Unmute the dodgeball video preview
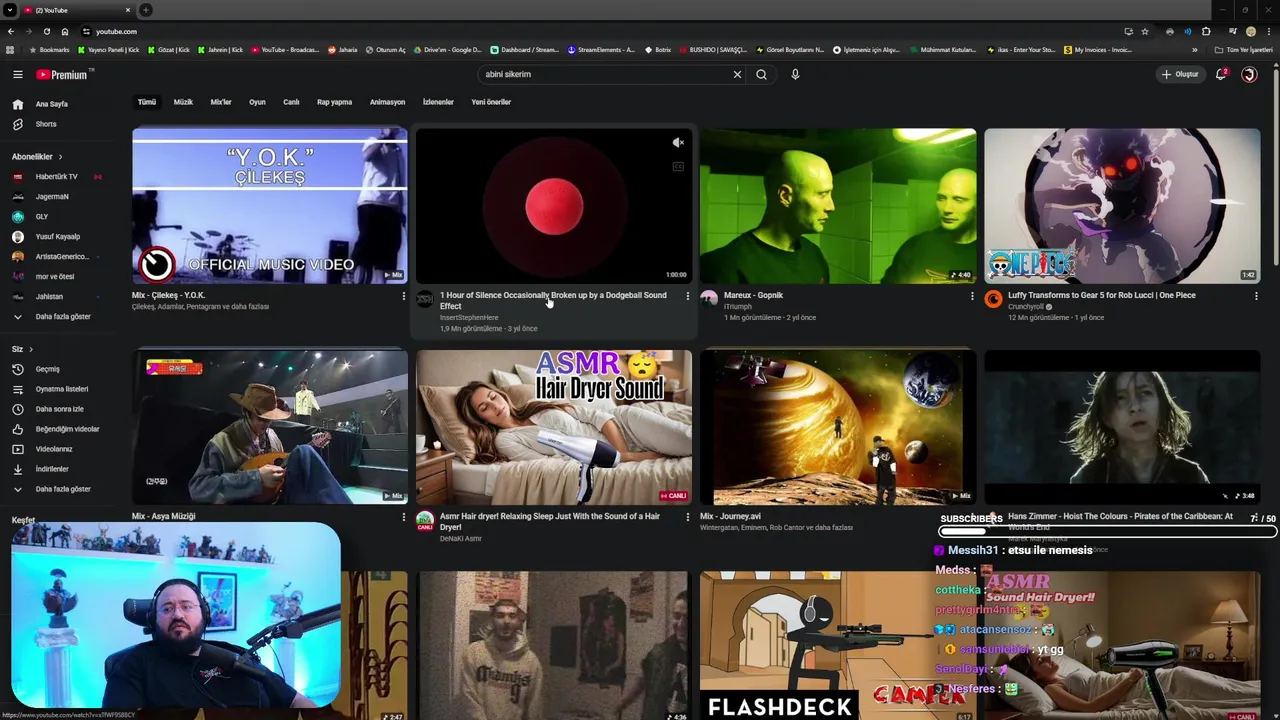The height and width of the screenshot is (720, 1280). pyautogui.click(x=678, y=143)
